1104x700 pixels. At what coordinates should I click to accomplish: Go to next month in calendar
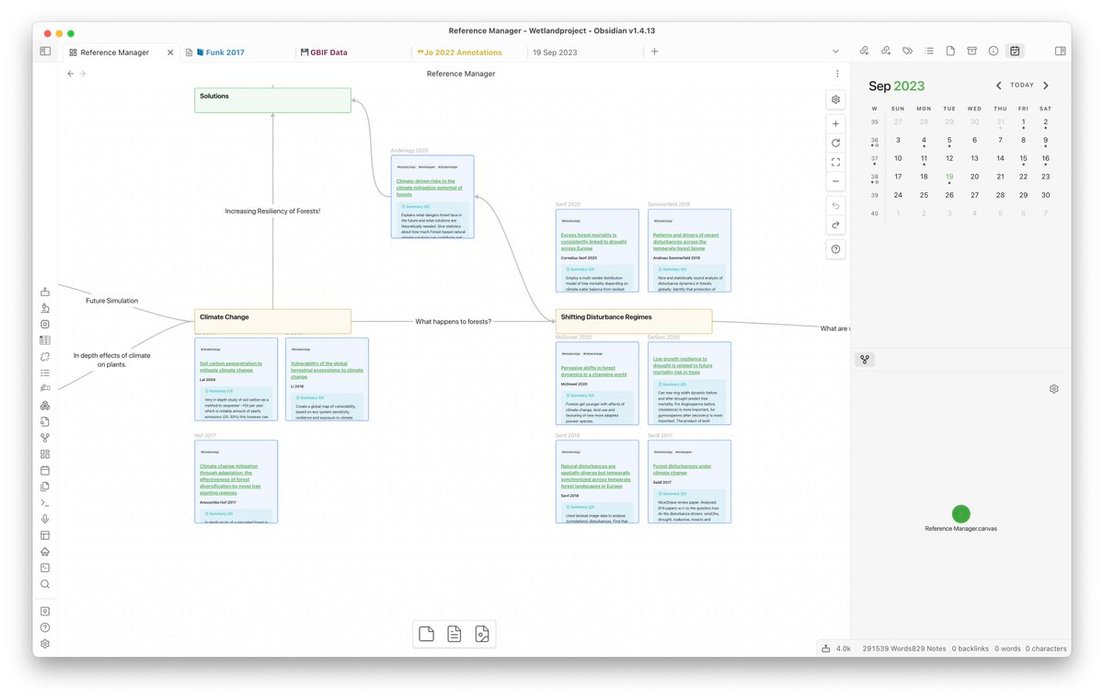coord(1046,85)
